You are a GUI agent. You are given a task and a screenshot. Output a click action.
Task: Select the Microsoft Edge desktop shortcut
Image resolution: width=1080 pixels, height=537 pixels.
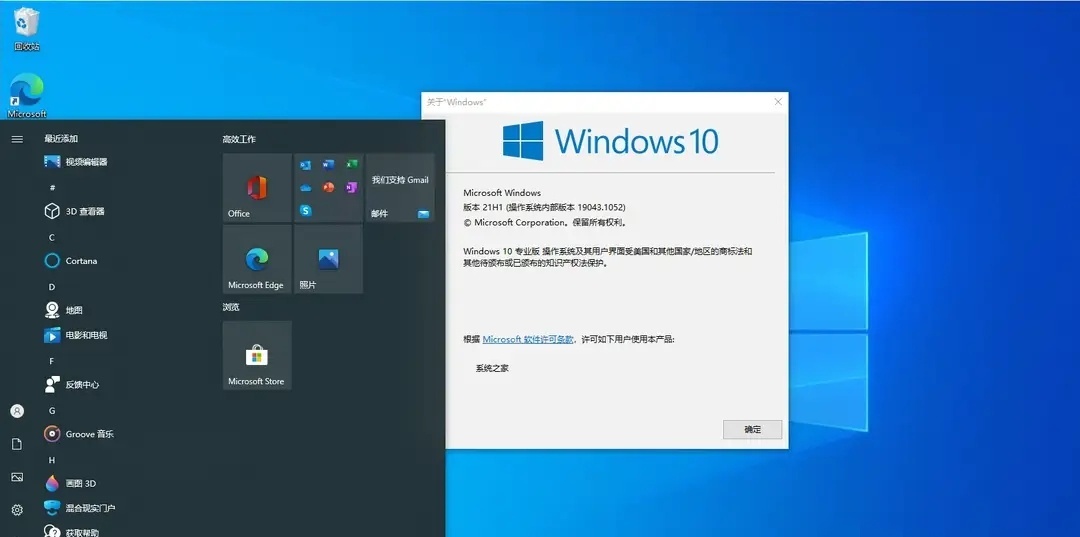(27, 95)
